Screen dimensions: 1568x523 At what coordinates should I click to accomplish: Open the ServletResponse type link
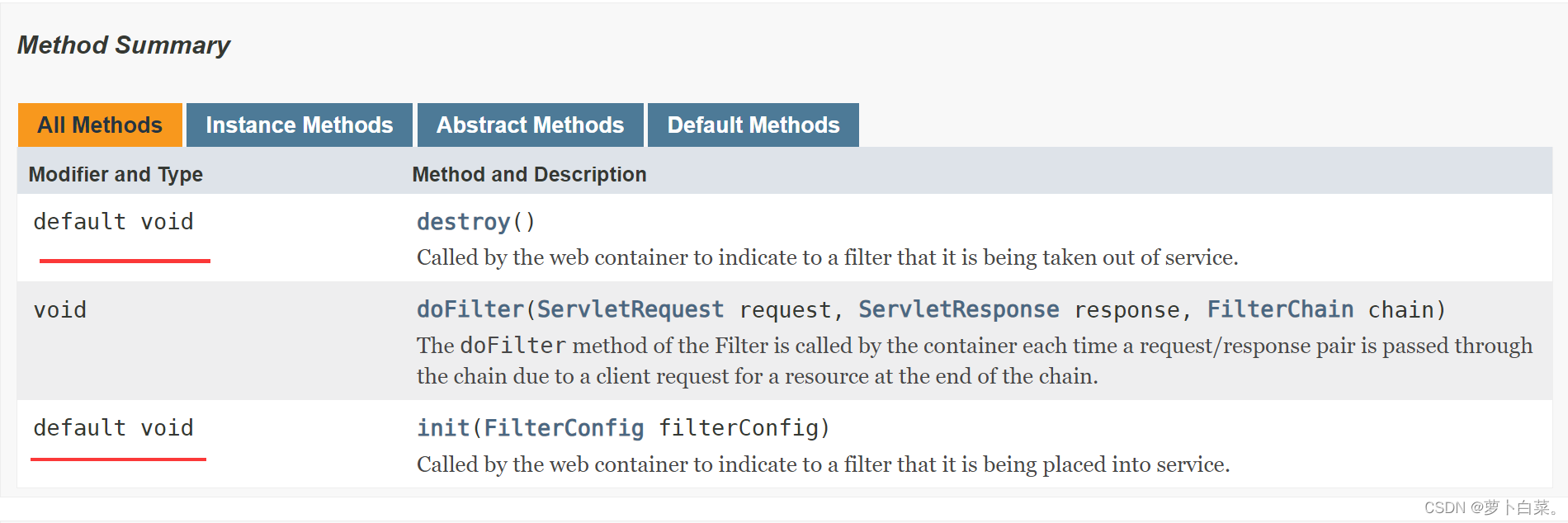pos(958,309)
